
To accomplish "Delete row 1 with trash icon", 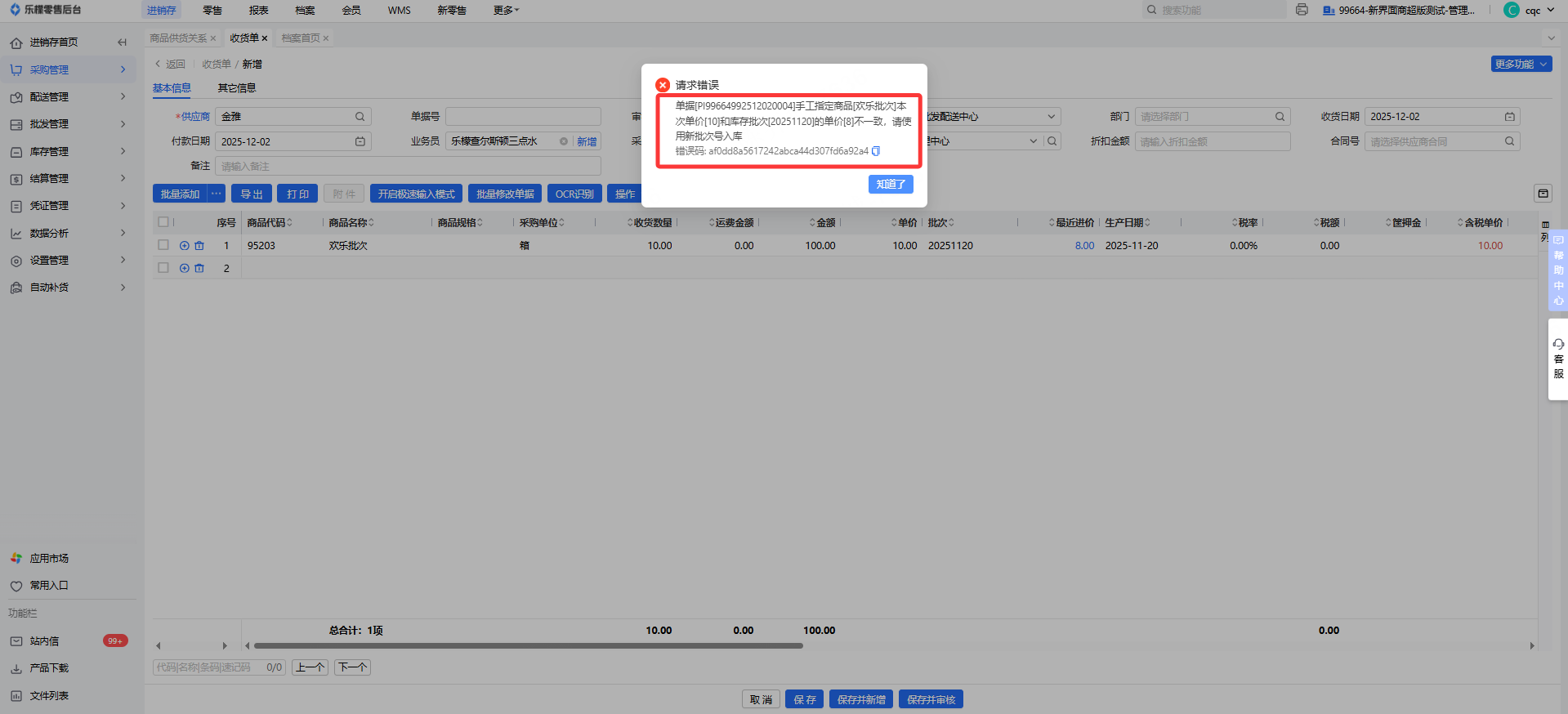I will click(x=199, y=245).
